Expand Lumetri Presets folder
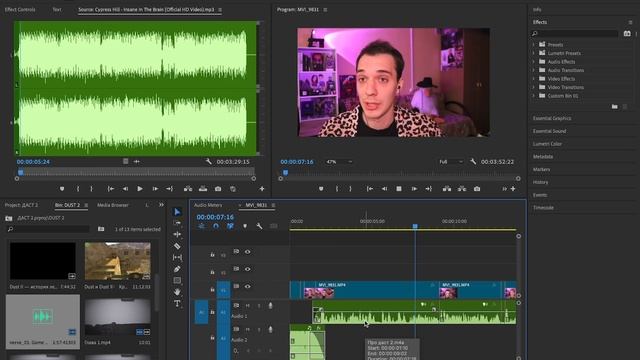Image resolution: width=640 pixels, height=360 pixels. tap(533, 53)
